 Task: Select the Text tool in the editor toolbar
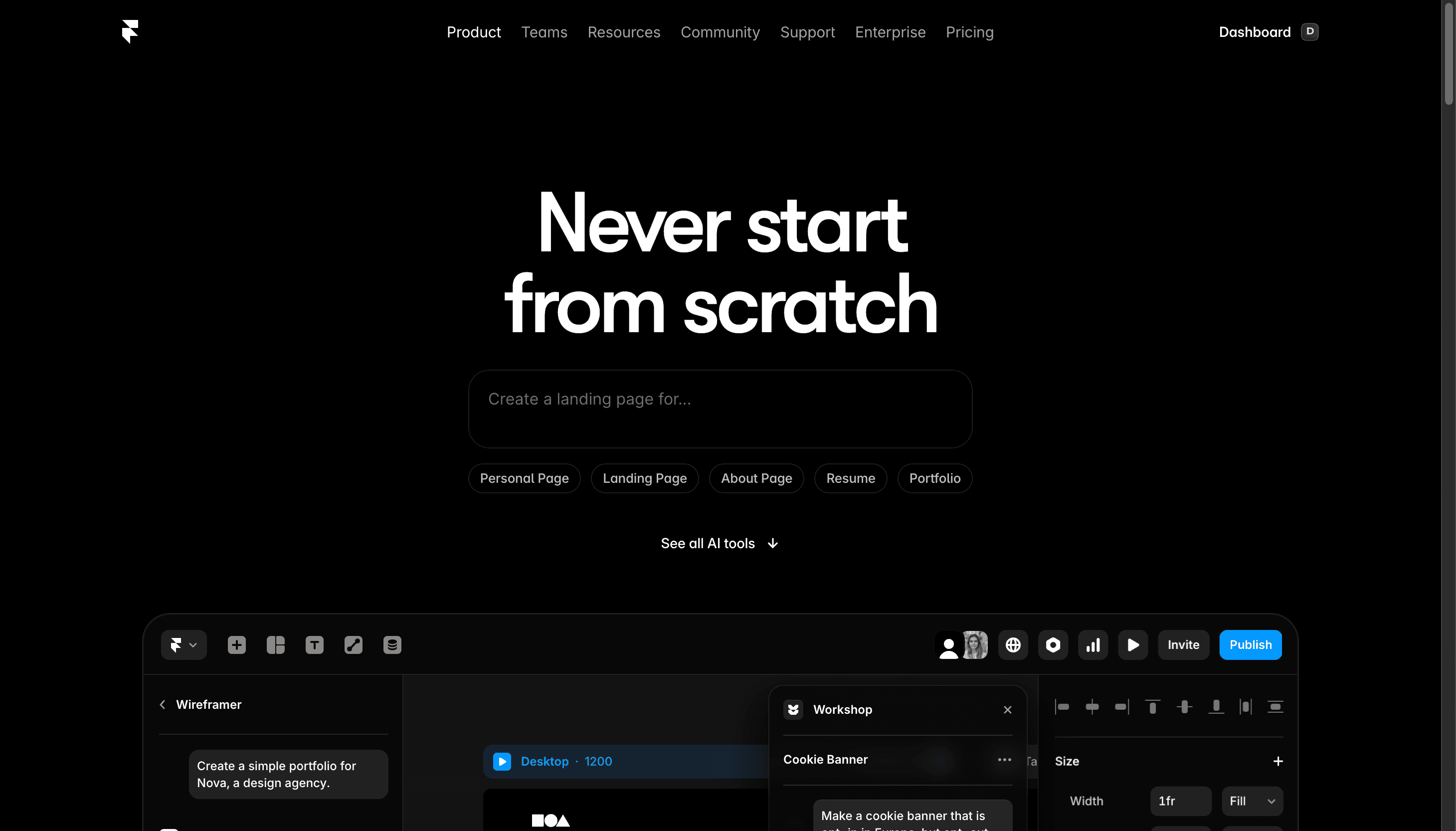click(314, 645)
